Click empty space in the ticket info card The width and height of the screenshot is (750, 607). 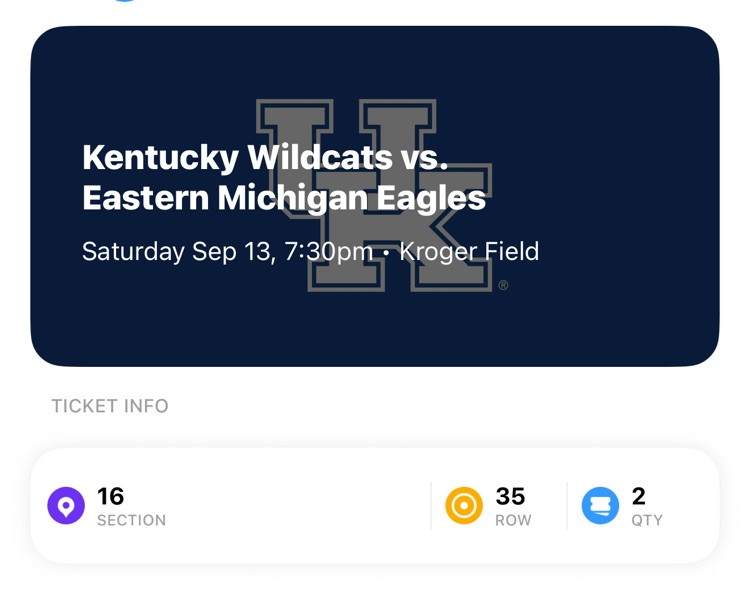coord(297,506)
